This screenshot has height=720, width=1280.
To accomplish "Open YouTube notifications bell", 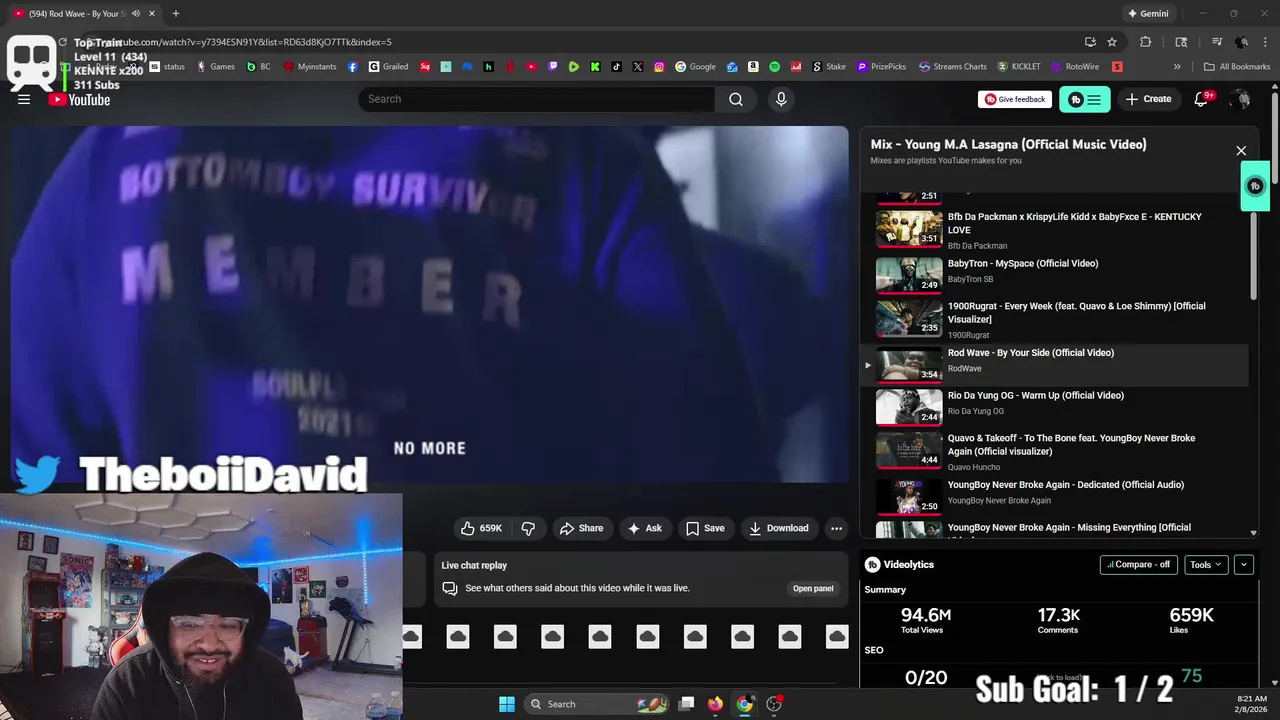I will click(x=1202, y=99).
